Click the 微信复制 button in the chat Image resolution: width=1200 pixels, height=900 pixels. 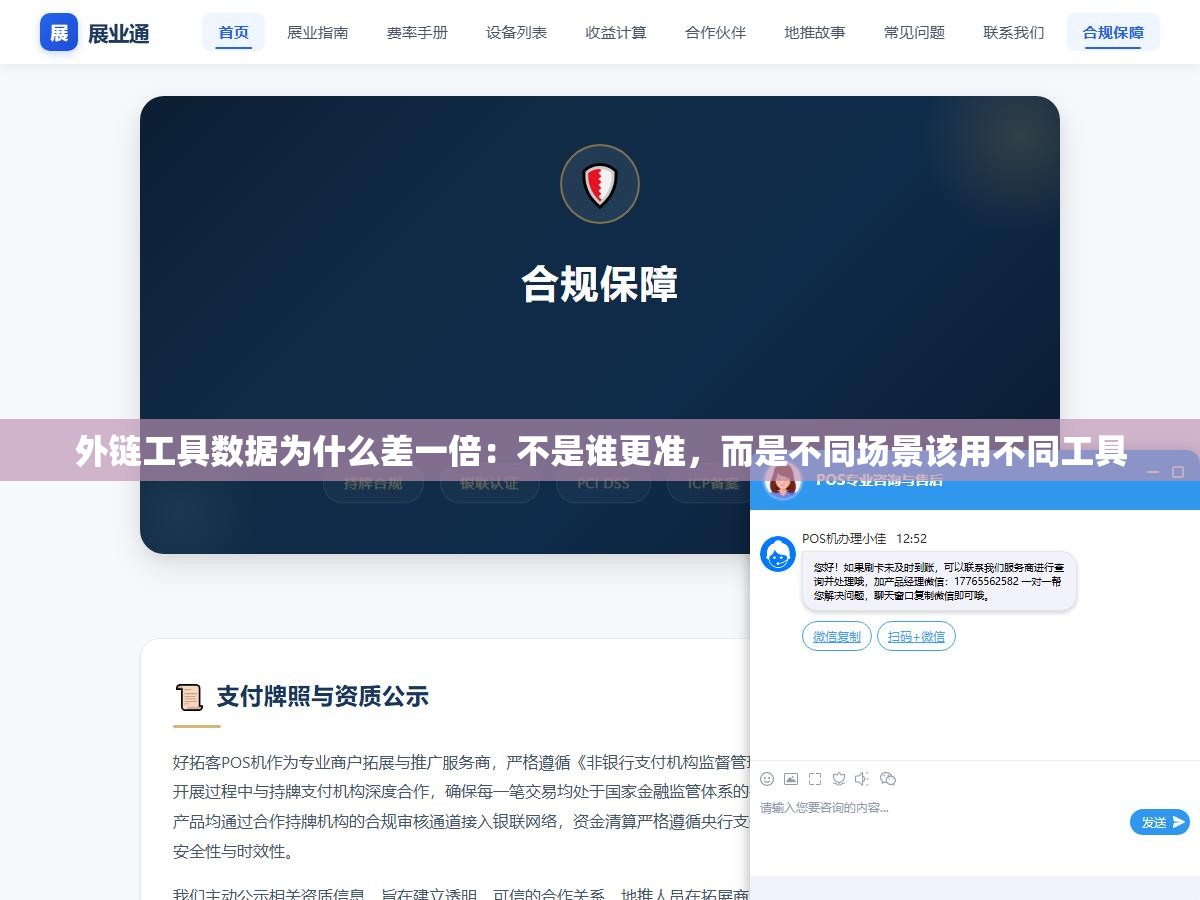[836, 636]
